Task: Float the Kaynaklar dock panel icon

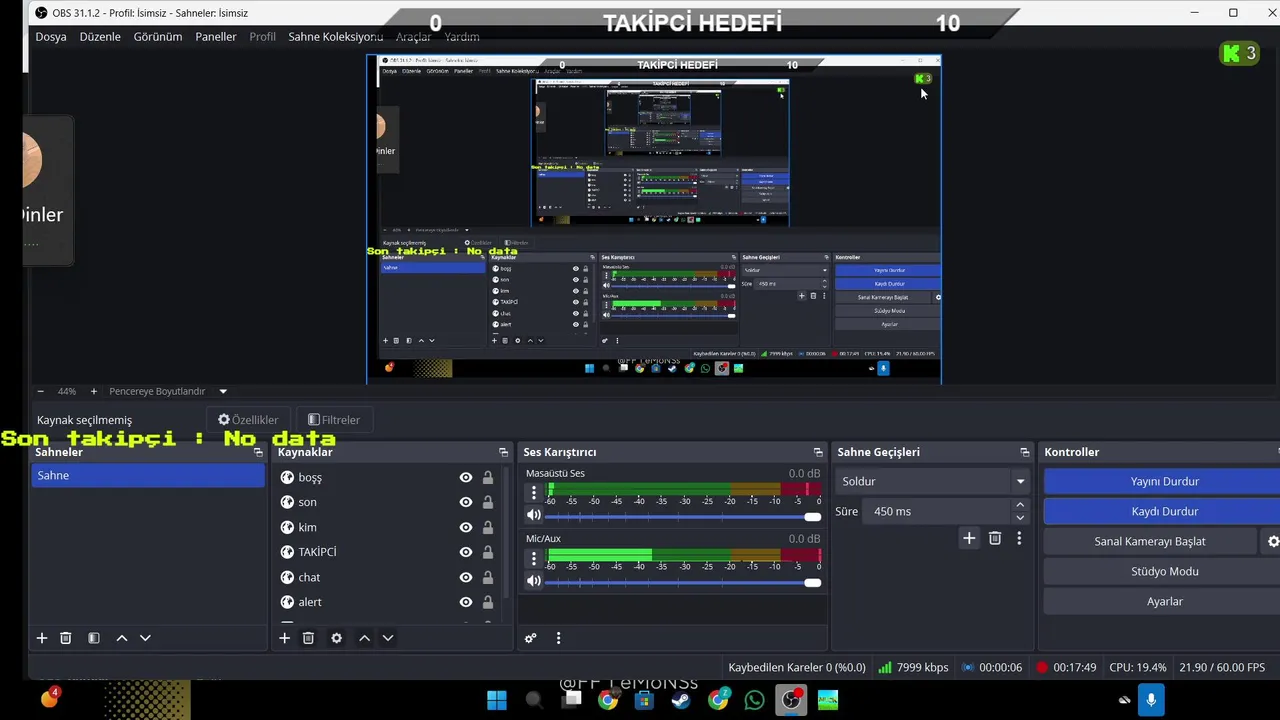Action: [503, 452]
